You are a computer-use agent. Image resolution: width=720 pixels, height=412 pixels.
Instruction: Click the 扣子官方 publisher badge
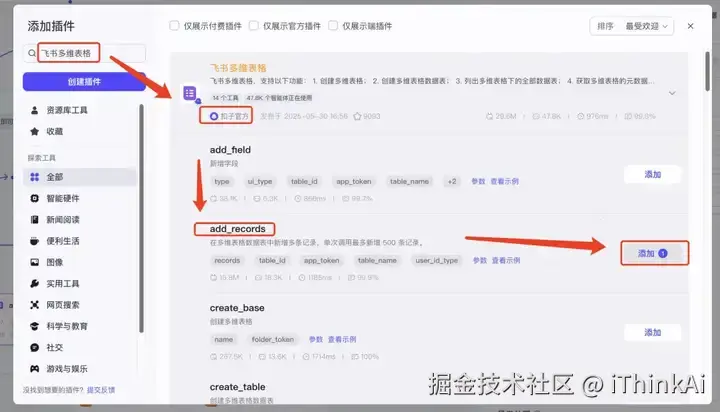coord(229,116)
